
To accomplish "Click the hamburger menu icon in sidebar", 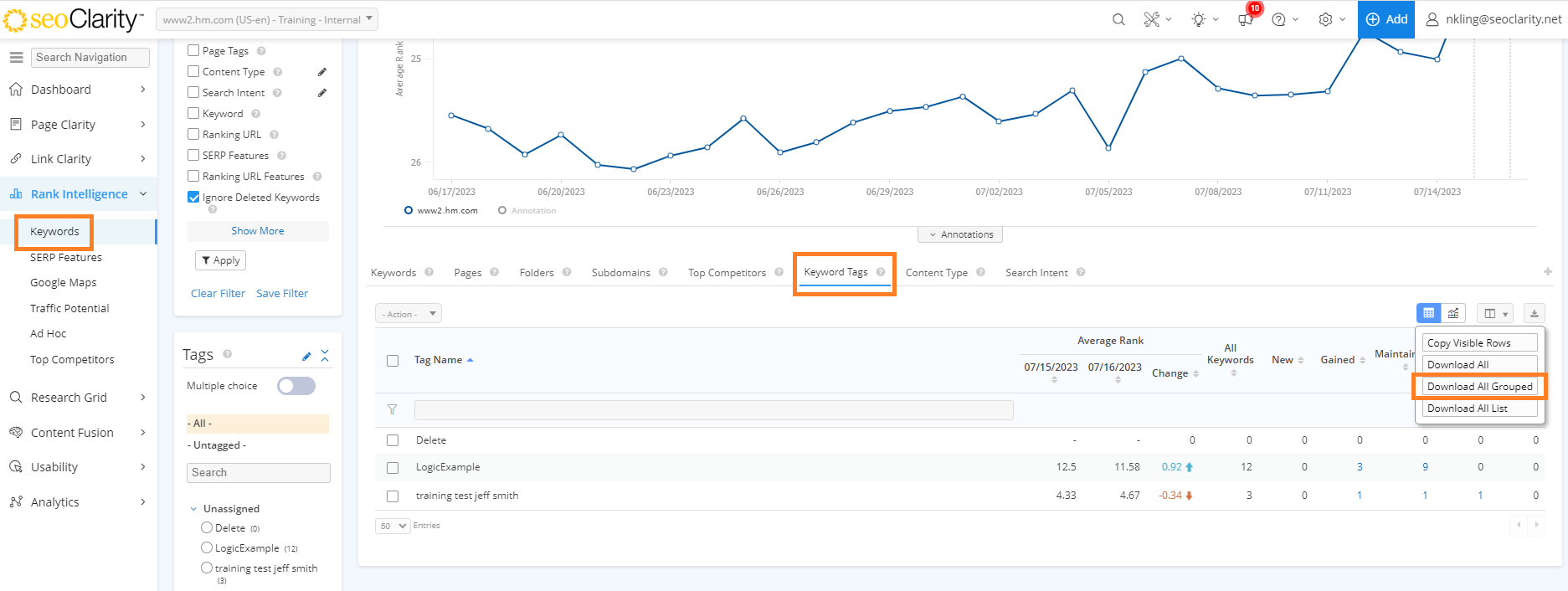I will 16,57.
